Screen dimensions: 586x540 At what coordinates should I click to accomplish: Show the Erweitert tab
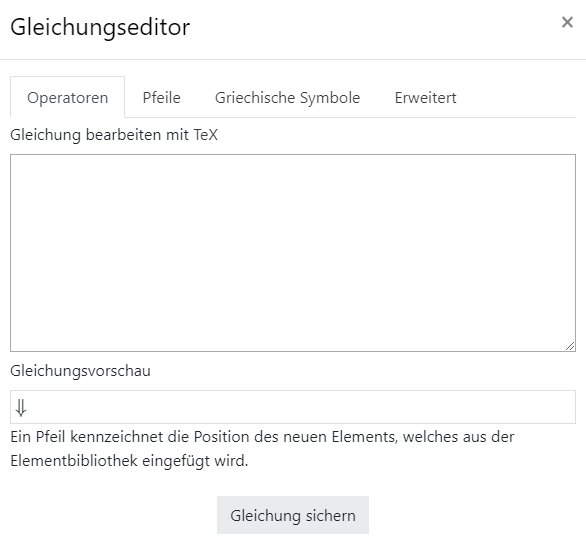[425, 98]
